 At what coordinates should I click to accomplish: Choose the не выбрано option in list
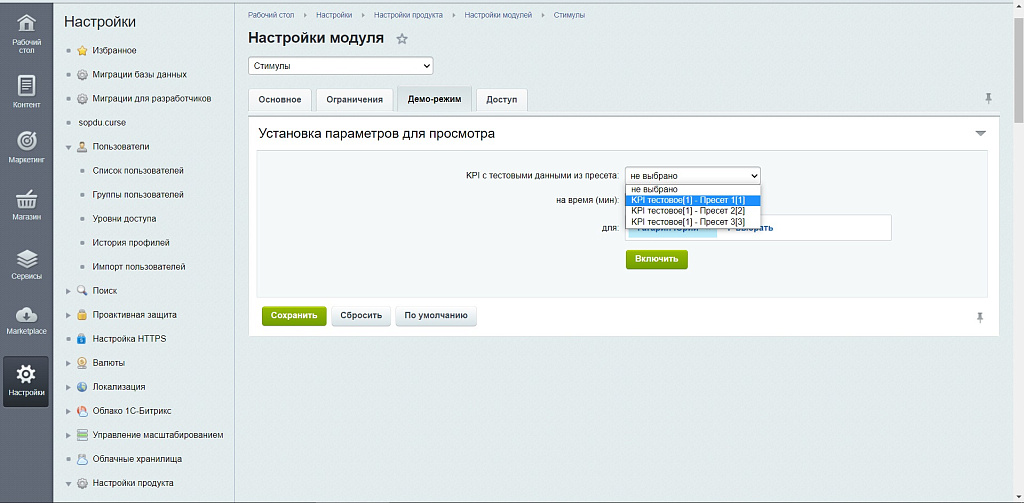pos(654,189)
